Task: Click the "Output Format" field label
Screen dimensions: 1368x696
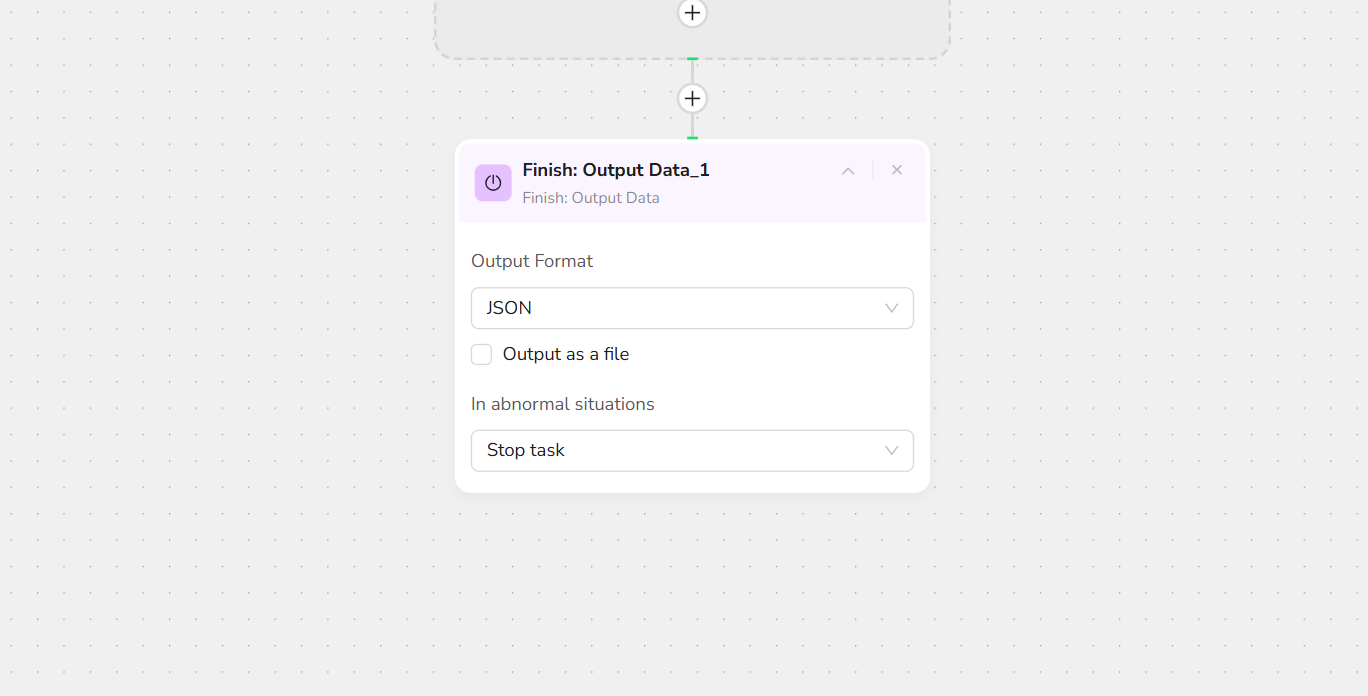Action: [x=532, y=261]
